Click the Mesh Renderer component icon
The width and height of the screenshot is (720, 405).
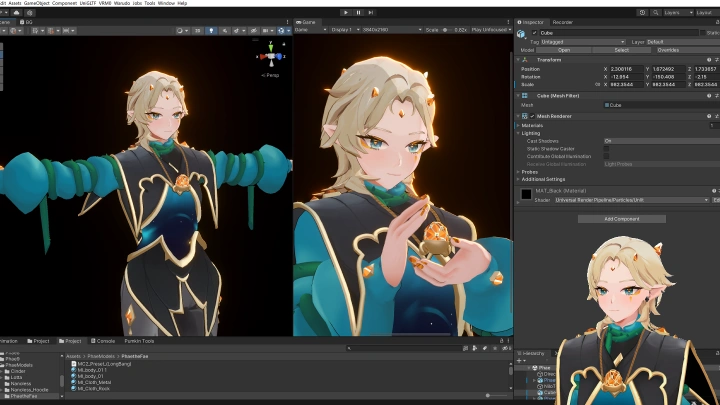click(x=525, y=116)
